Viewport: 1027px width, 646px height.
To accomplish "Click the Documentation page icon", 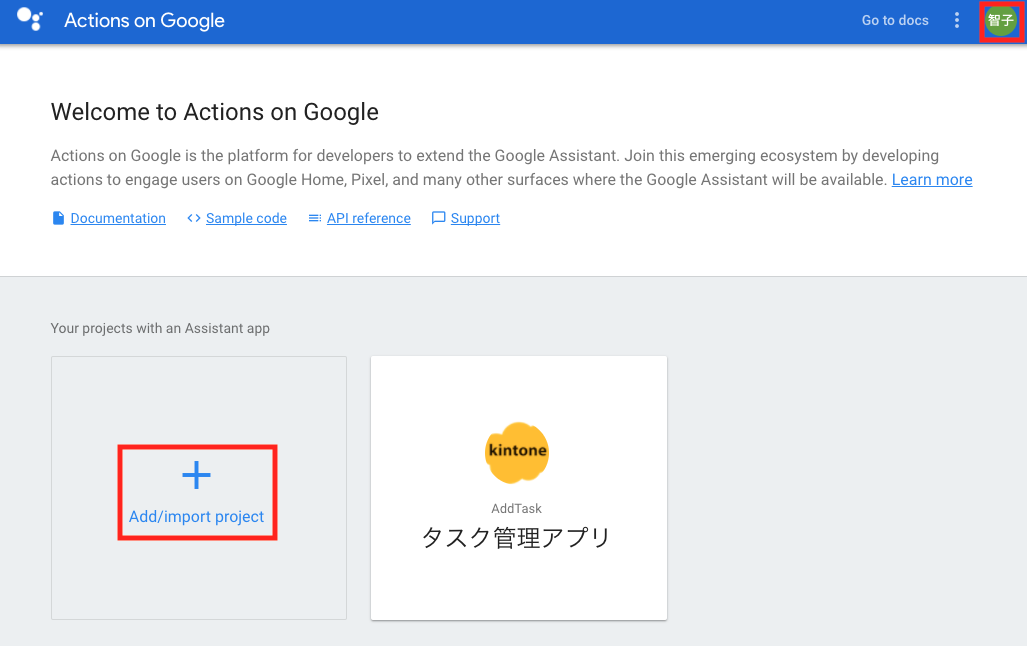I will coord(58,218).
